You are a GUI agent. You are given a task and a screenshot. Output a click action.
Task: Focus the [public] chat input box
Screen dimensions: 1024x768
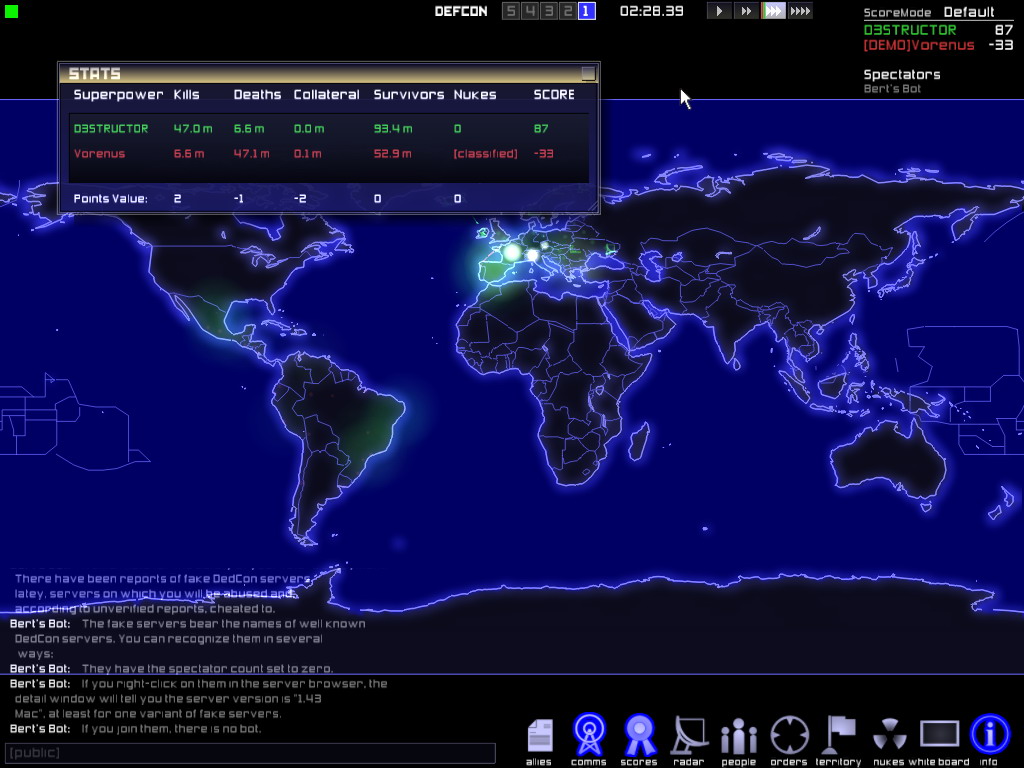[250, 753]
